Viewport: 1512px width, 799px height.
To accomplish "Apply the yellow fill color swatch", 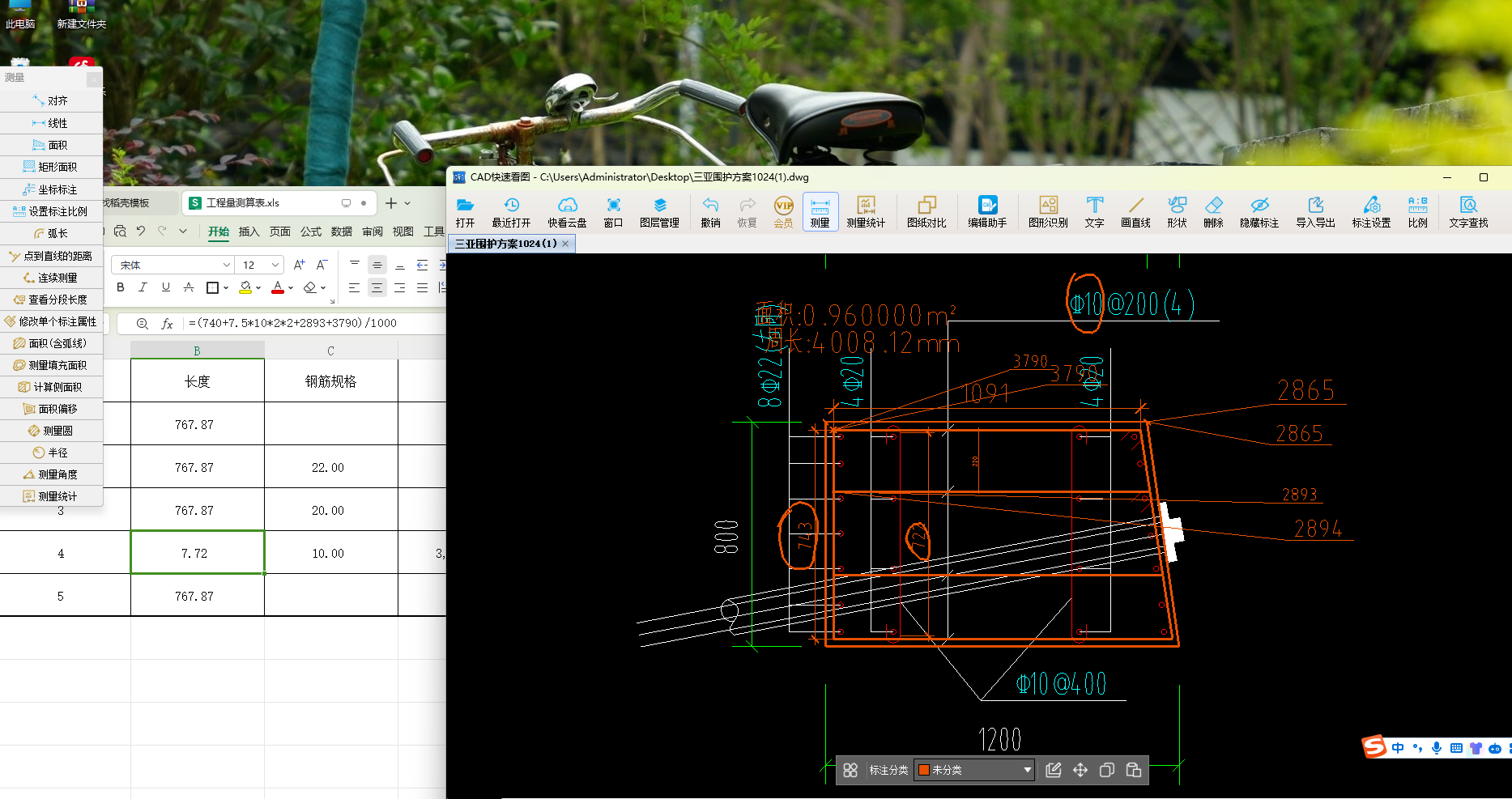I will (245, 287).
